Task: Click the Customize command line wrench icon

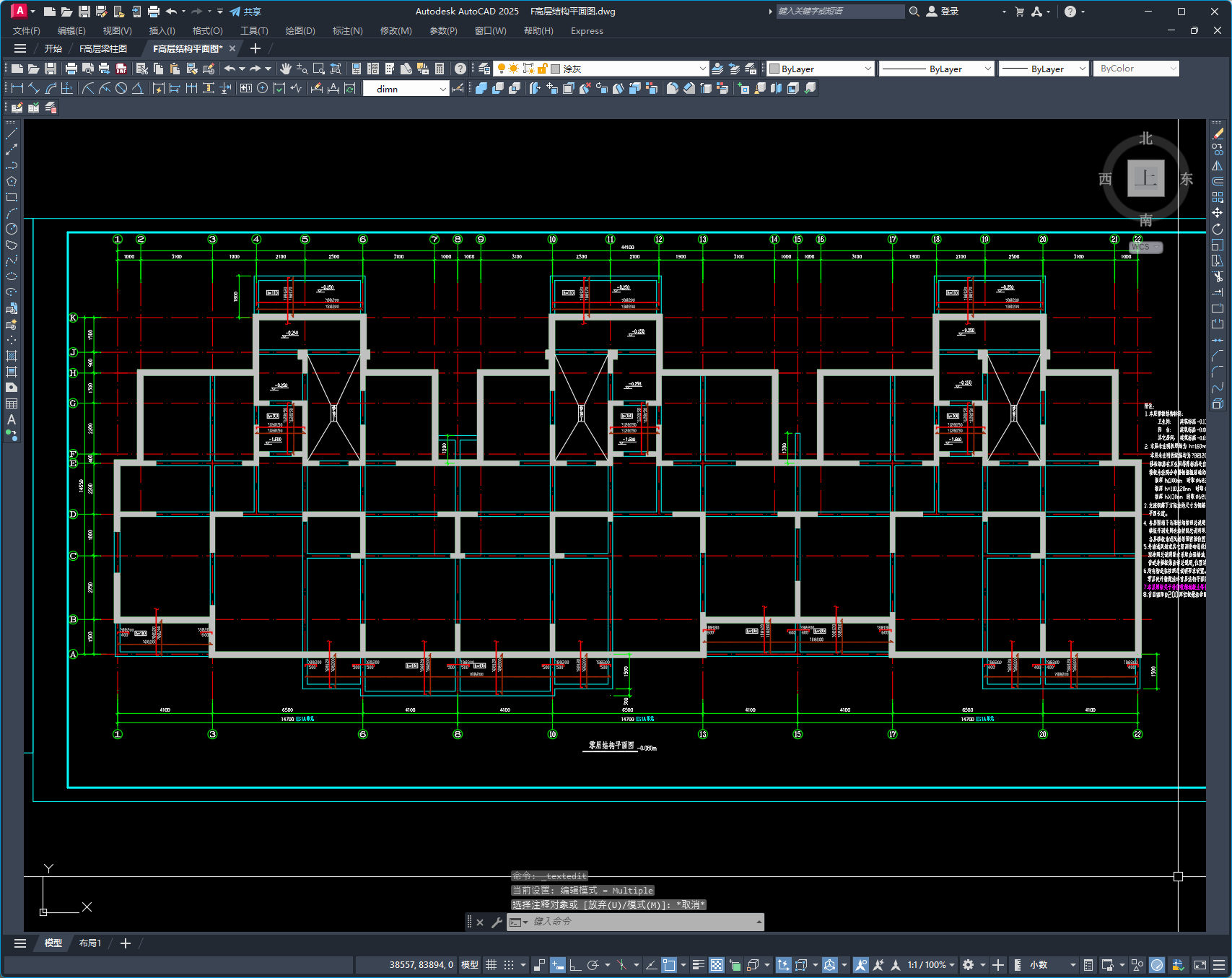Action: click(x=497, y=922)
